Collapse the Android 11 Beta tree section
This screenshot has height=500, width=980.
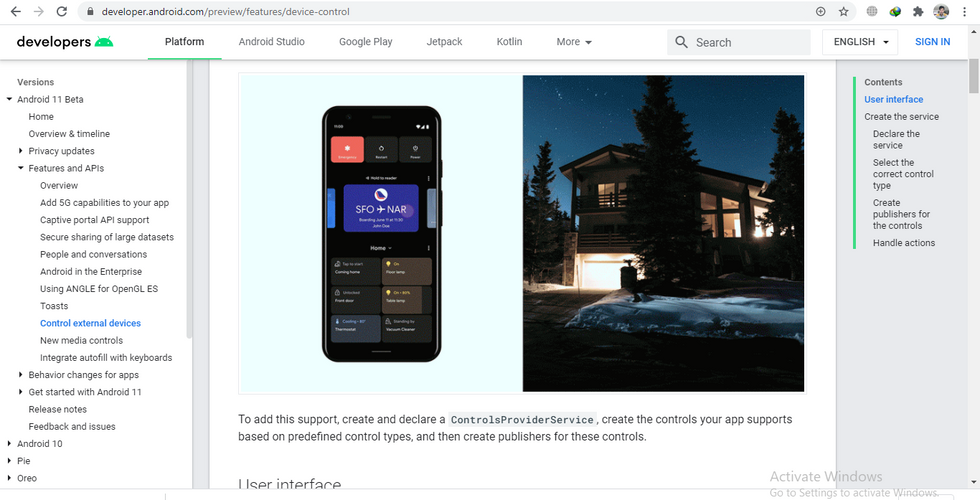point(9,99)
